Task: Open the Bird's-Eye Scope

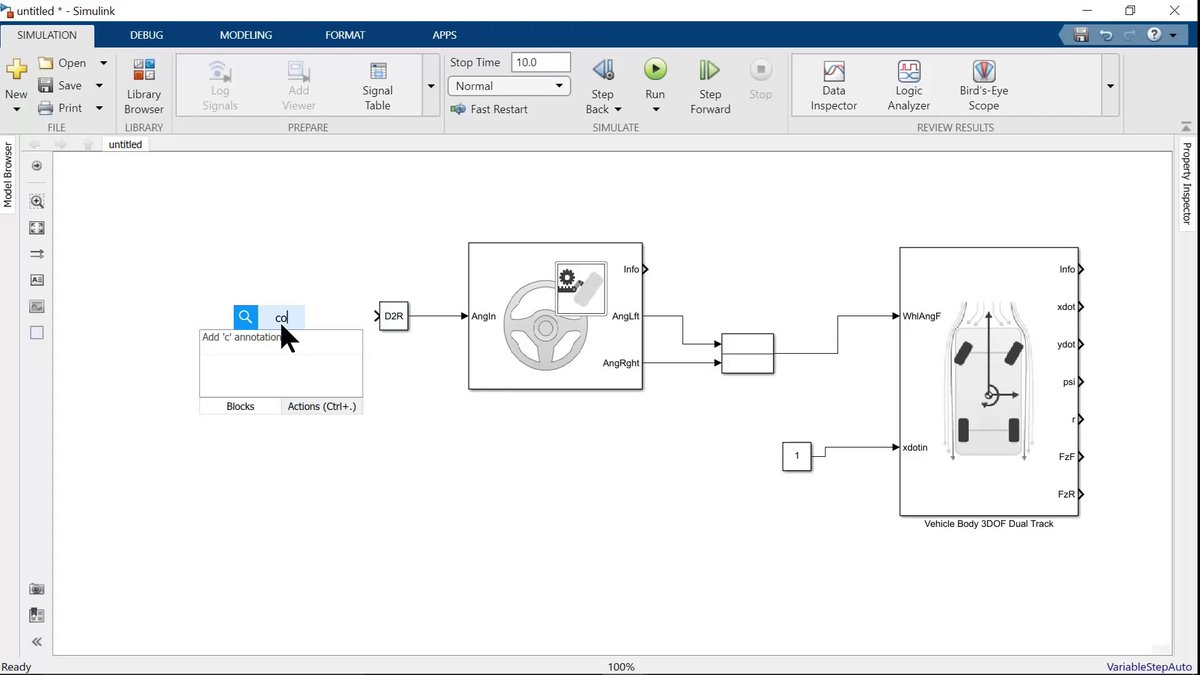Action: (x=984, y=86)
